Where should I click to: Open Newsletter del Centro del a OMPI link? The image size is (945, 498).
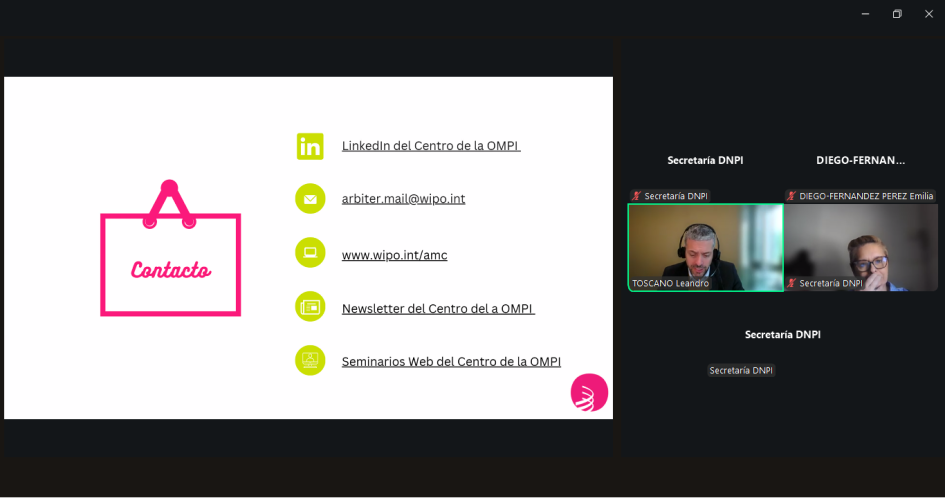[x=437, y=309]
